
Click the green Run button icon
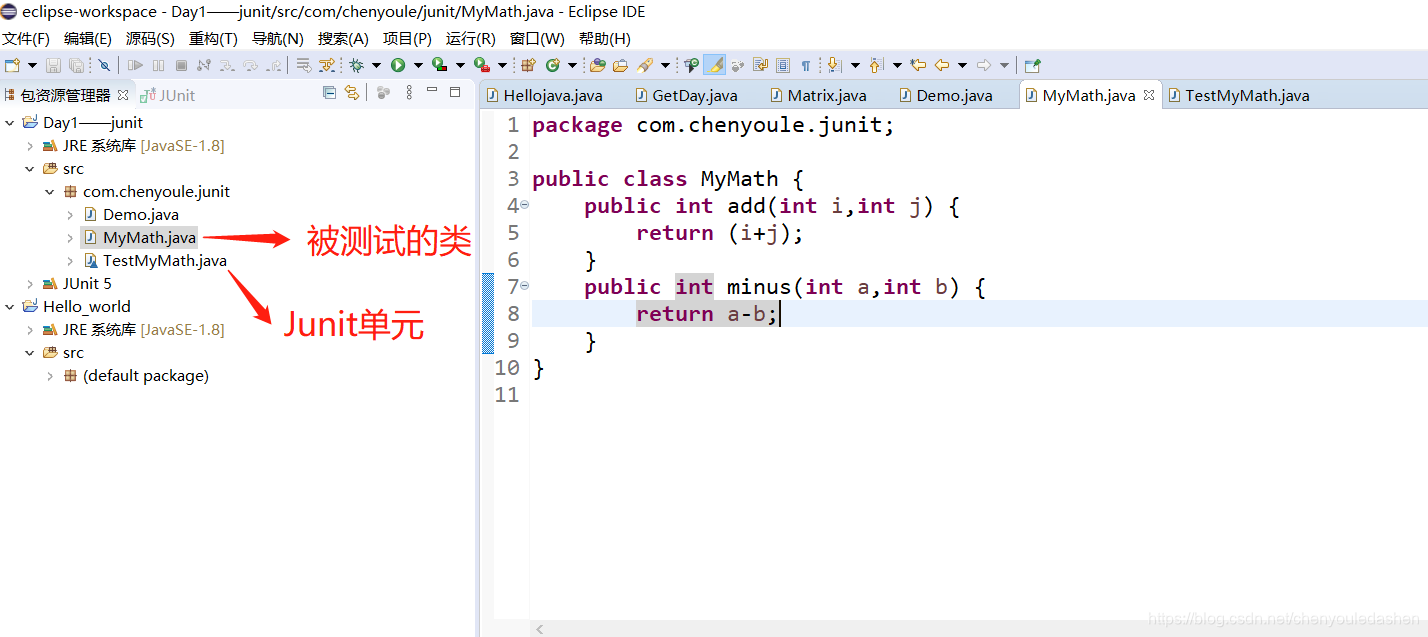[398, 65]
